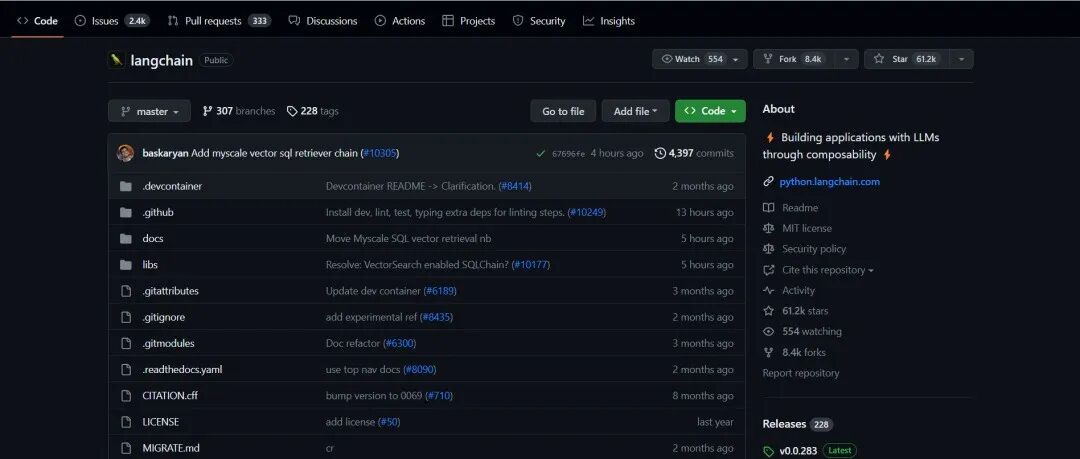Click the tag icon beside v0.0.283
The width and height of the screenshot is (1080, 459).
tap(769, 451)
